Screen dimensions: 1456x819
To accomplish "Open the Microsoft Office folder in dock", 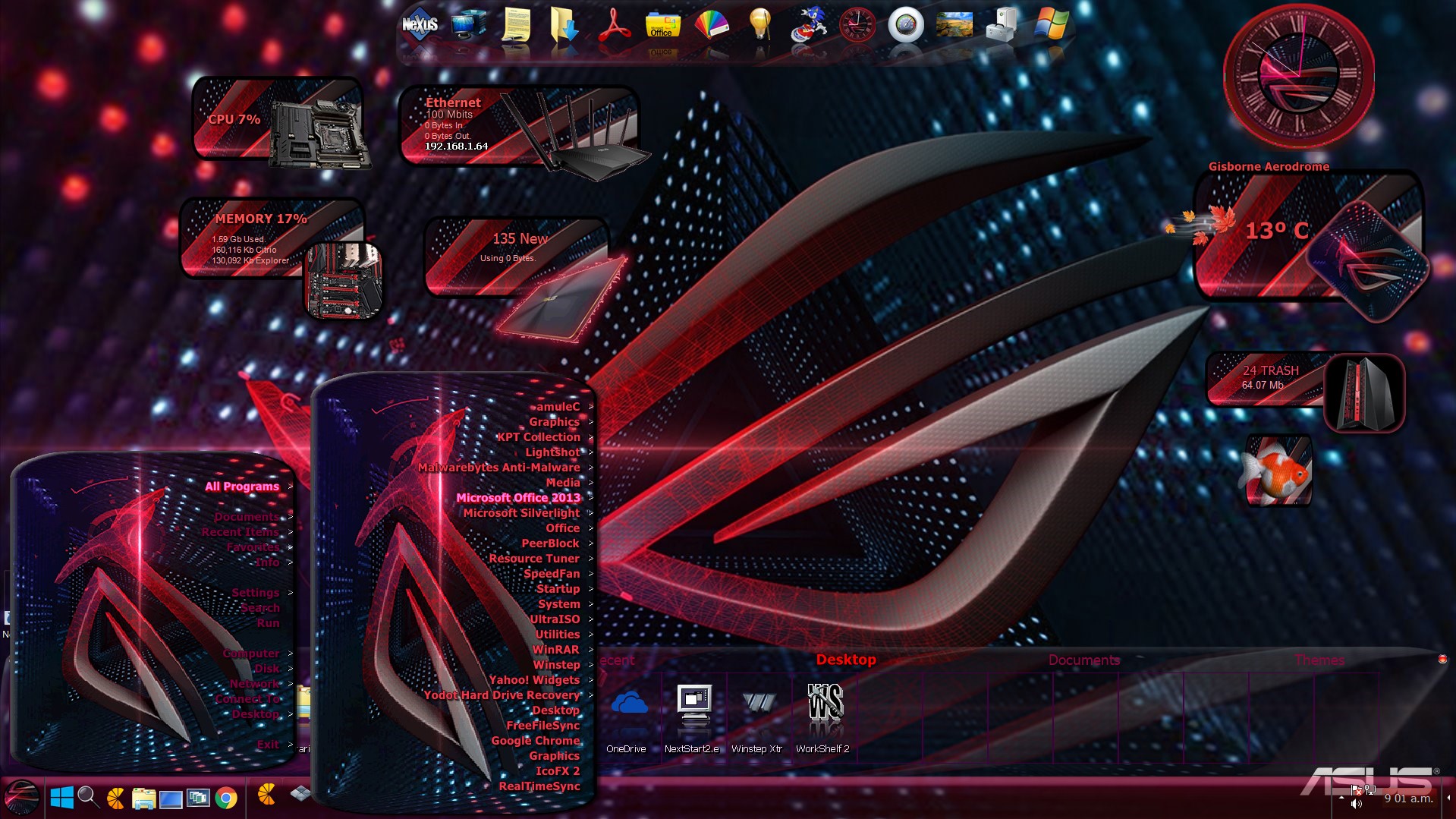I will (662, 26).
